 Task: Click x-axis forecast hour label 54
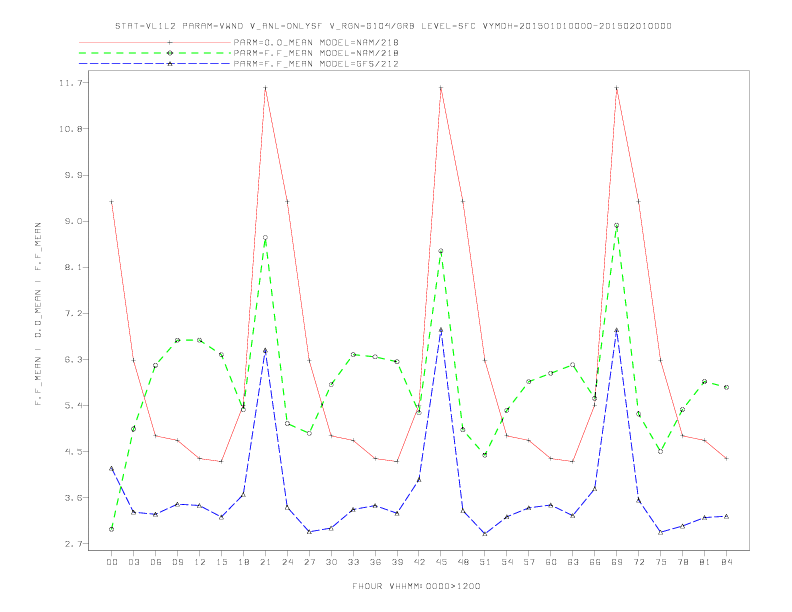pos(507,562)
